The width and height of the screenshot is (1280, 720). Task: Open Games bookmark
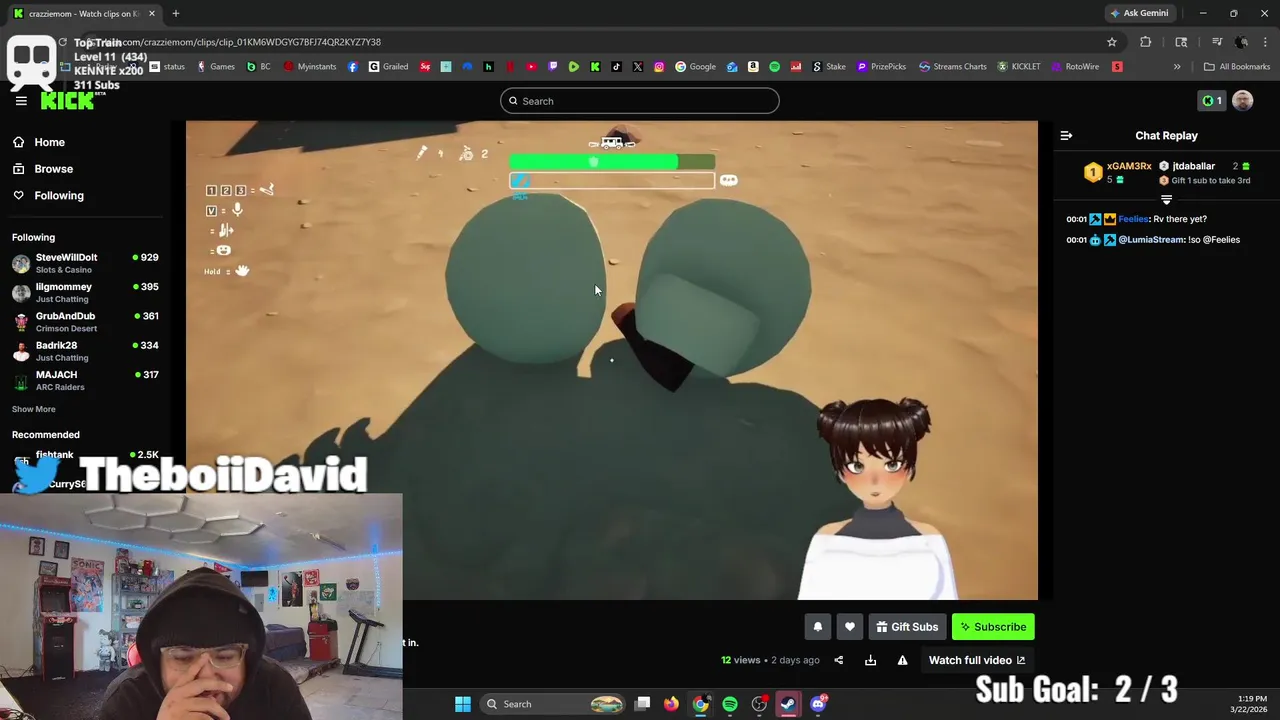click(x=216, y=67)
